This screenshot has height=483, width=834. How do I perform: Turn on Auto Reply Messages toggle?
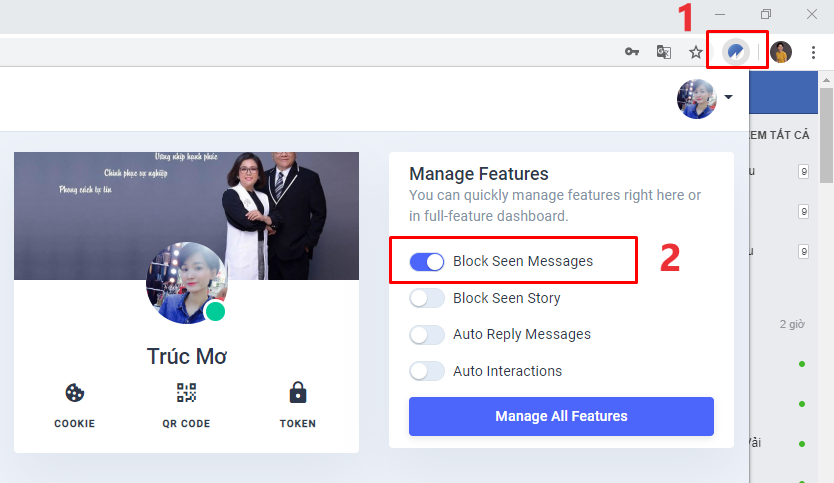coord(427,335)
